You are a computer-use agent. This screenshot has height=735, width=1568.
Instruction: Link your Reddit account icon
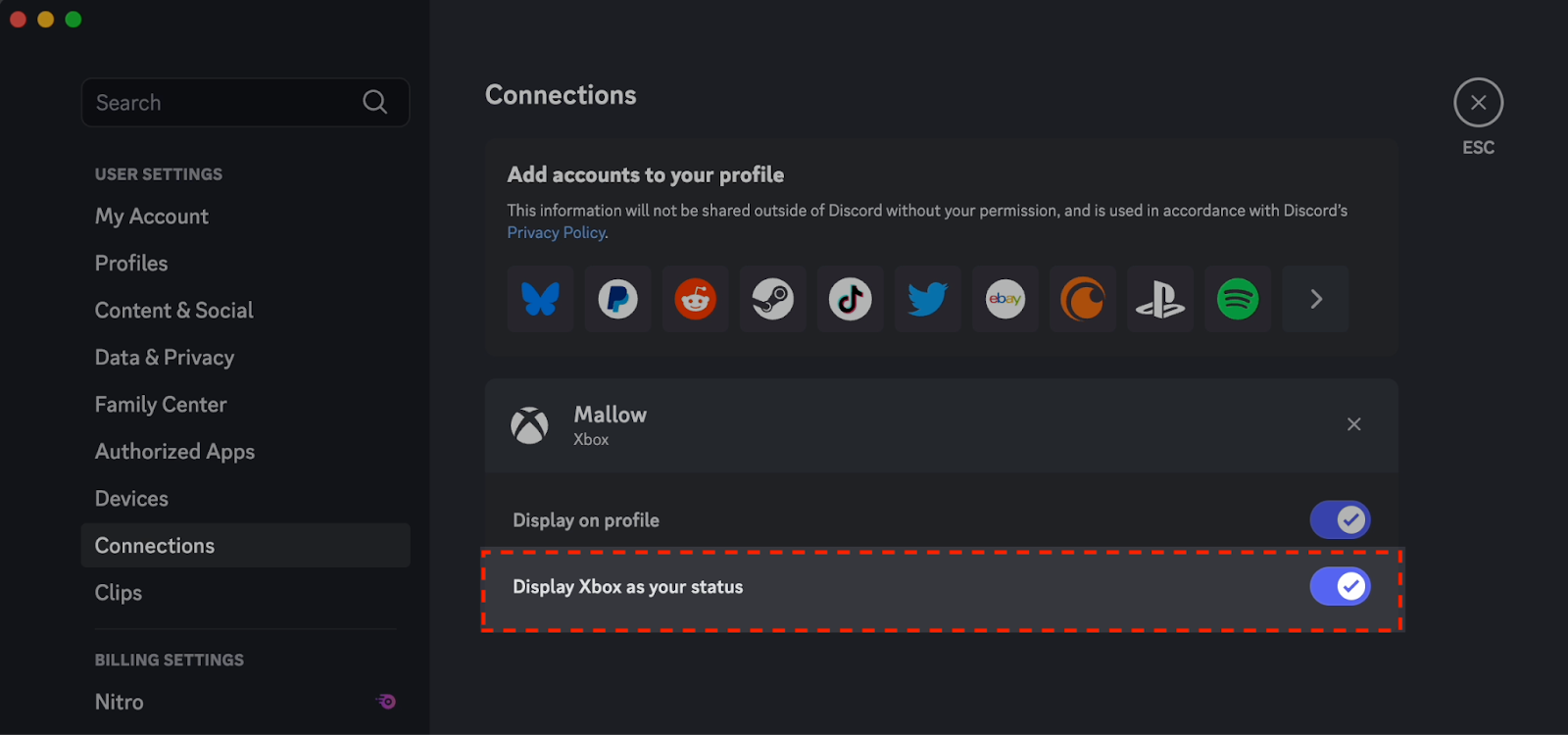coord(696,299)
